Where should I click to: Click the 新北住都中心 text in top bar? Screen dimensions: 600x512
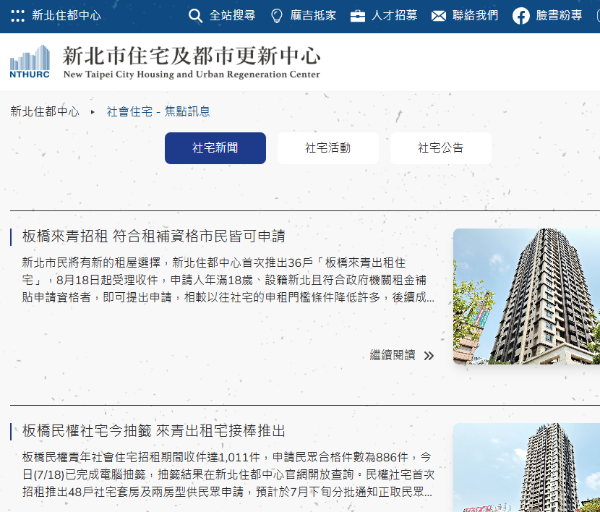(x=66, y=16)
